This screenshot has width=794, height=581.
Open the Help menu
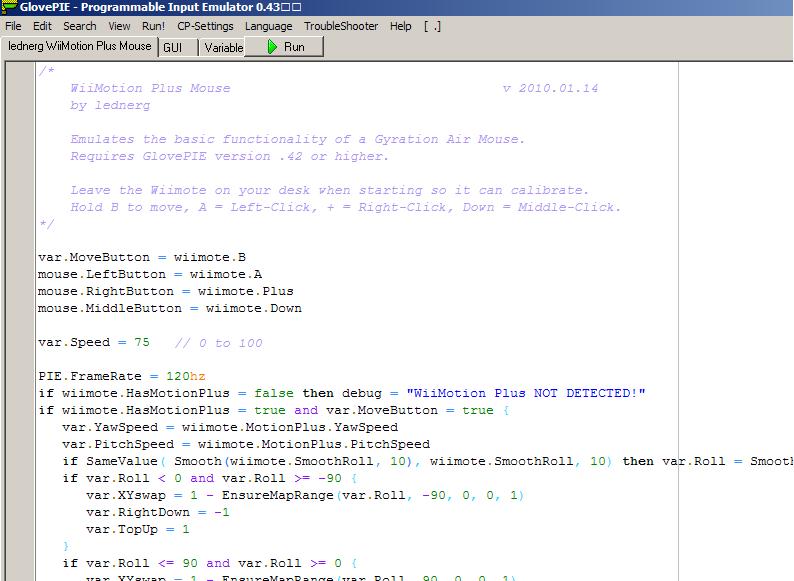(x=400, y=26)
